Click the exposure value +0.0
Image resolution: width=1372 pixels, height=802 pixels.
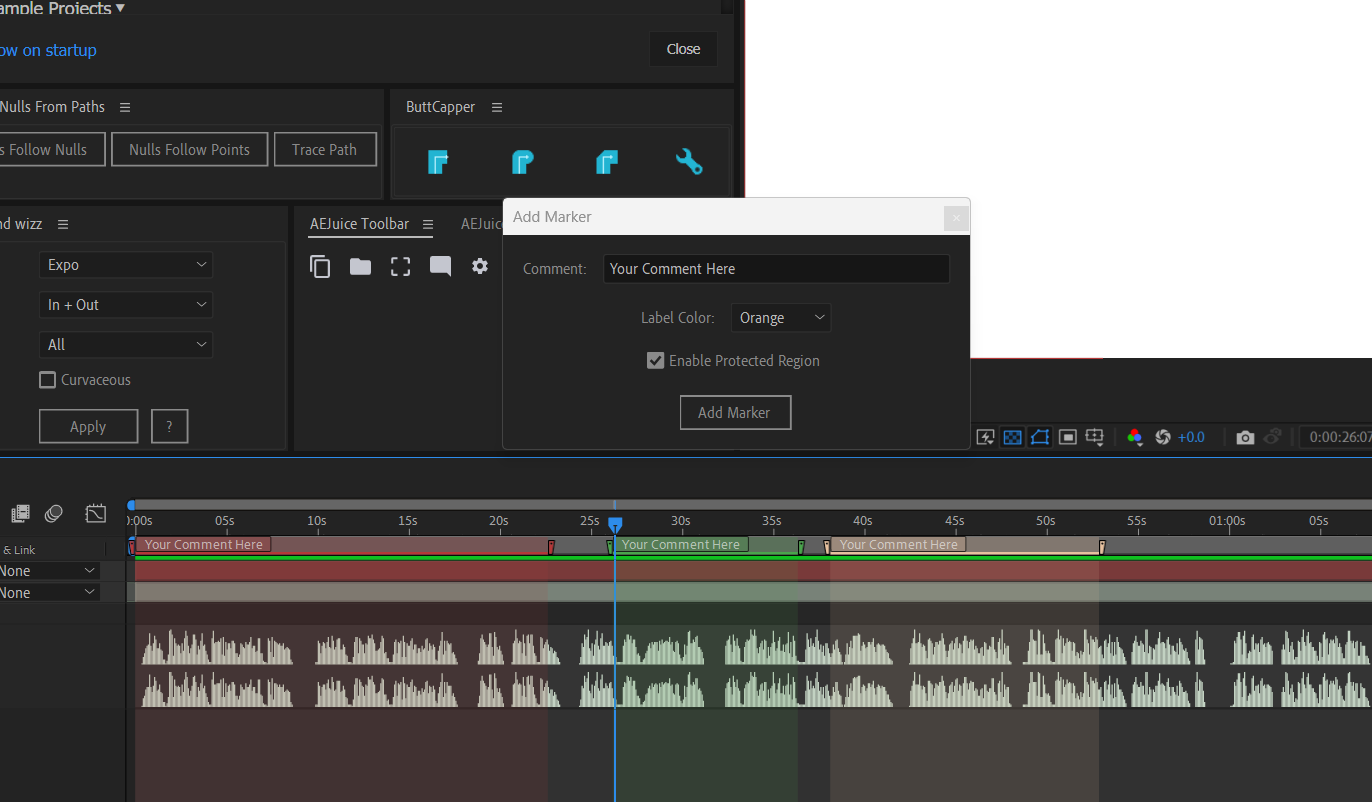pyautogui.click(x=1191, y=437)
